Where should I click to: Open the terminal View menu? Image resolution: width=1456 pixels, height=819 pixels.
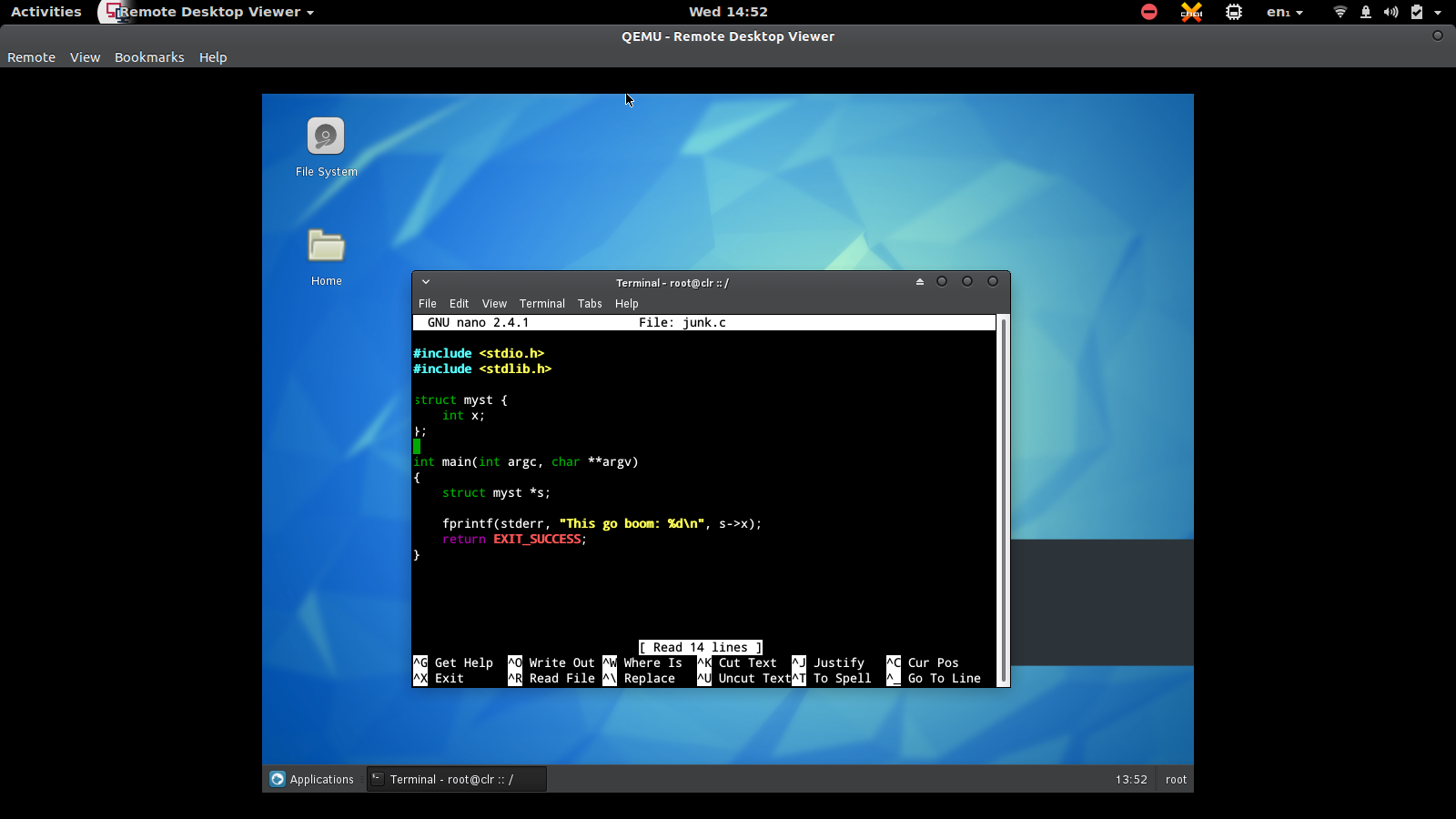click(494, 304)
